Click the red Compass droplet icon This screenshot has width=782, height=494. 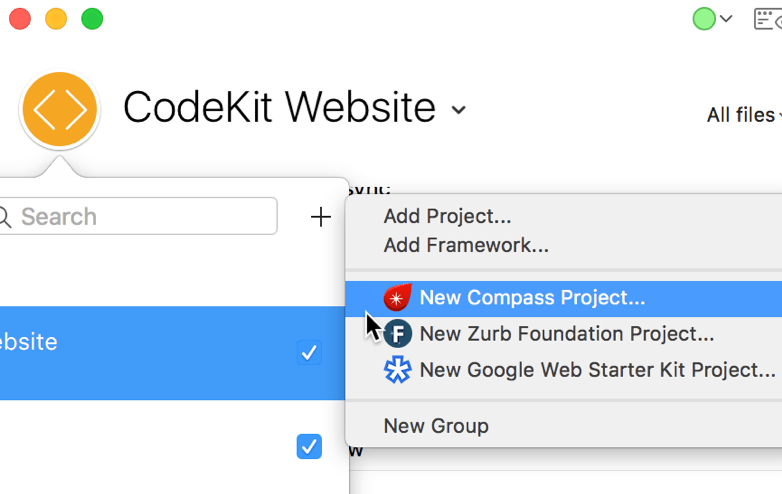pos(397,298)
